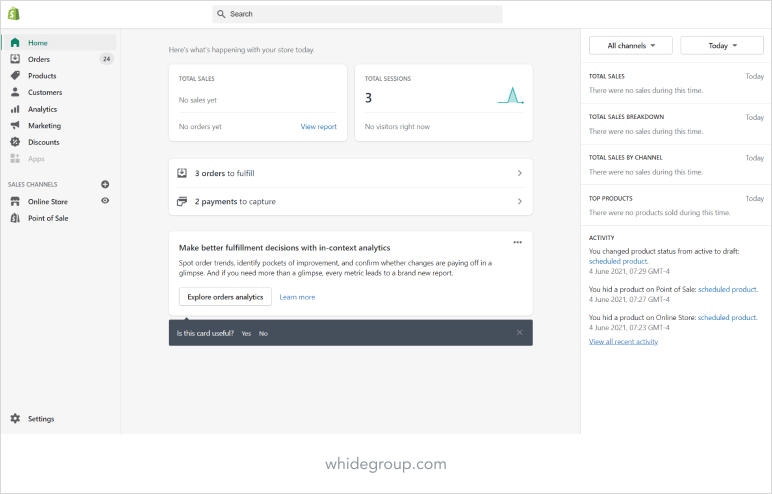Expand 3 orders to fulfill chevron
This screenshot has width=772, height=494.
click(519, 173)
